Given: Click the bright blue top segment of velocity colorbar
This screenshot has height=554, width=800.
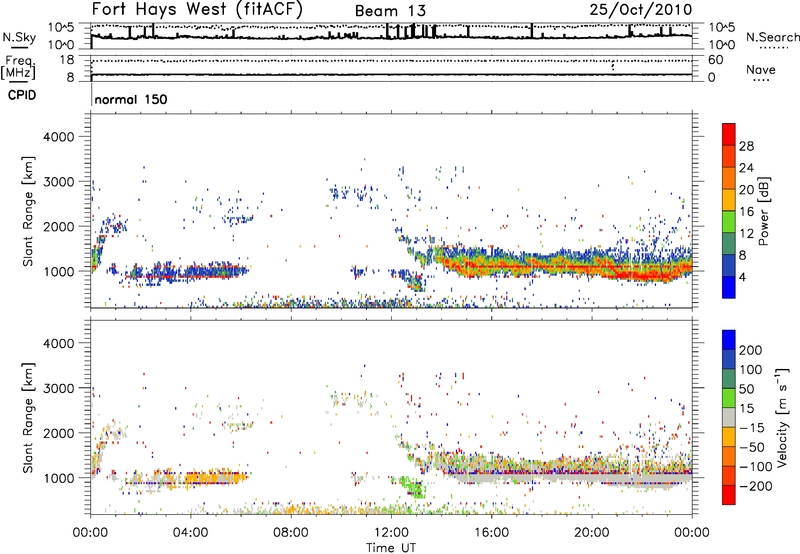Looking at the screenshot, I should coord(729,340).
